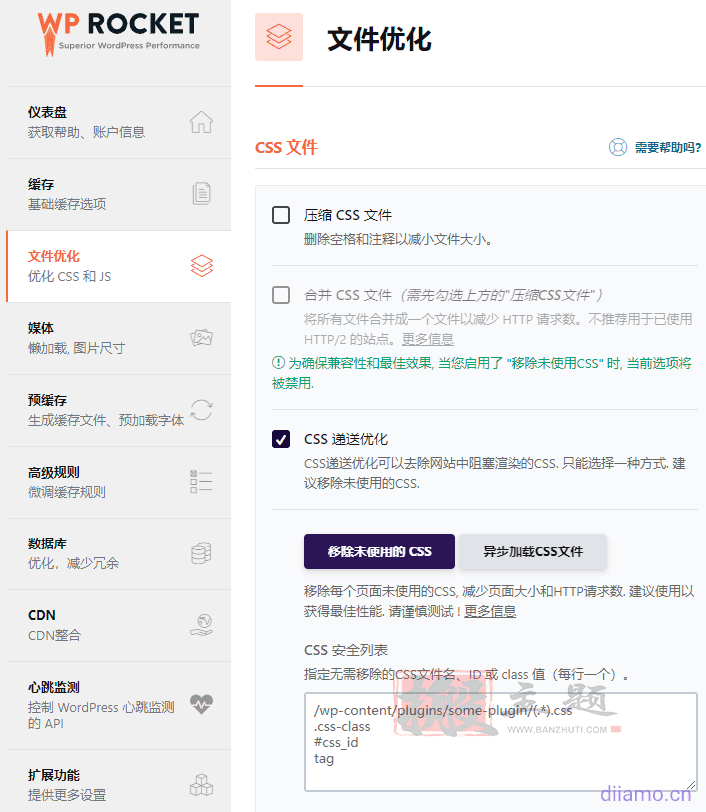
Task: Click the 异步加载CSS文件 button
Action: 533,552
